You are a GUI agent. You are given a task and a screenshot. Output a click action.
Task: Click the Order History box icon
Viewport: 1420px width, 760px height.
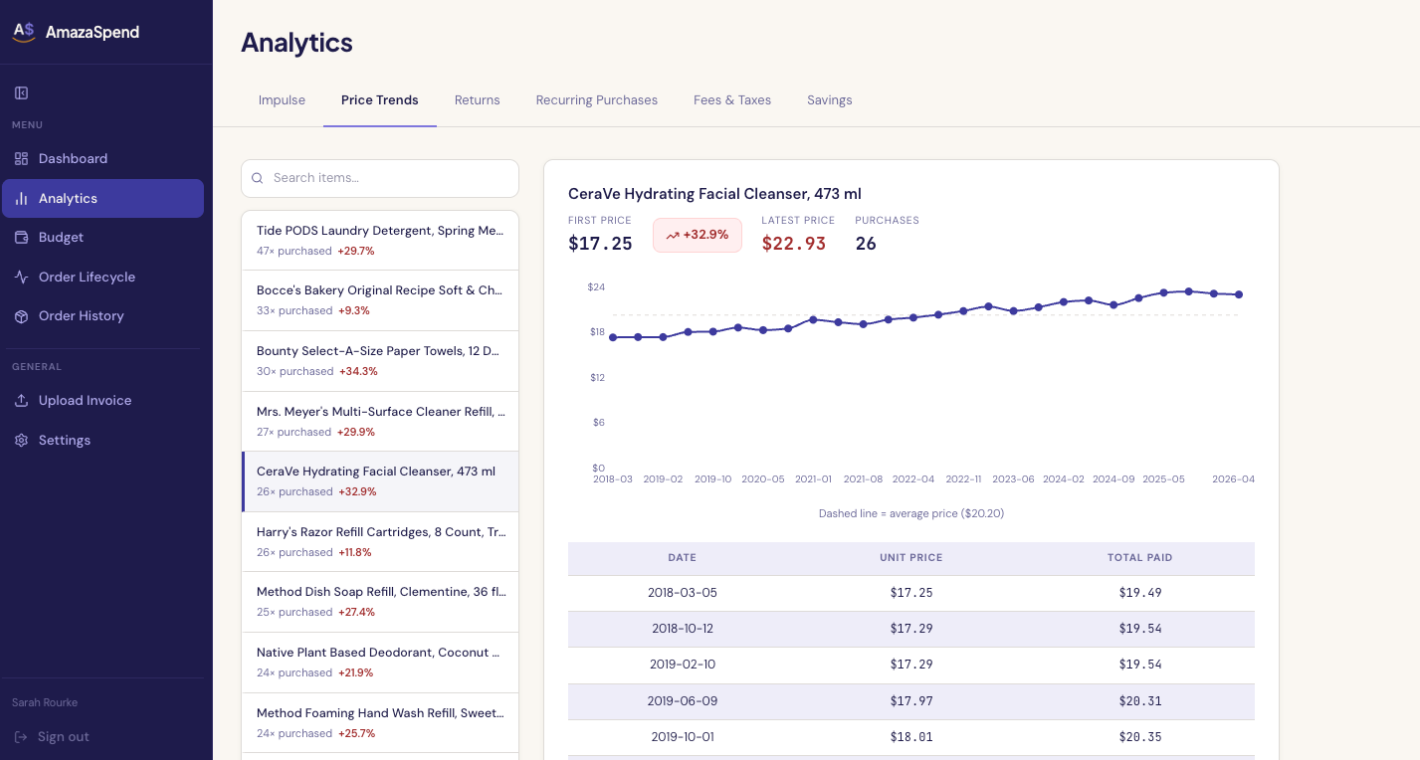point(21,316)
